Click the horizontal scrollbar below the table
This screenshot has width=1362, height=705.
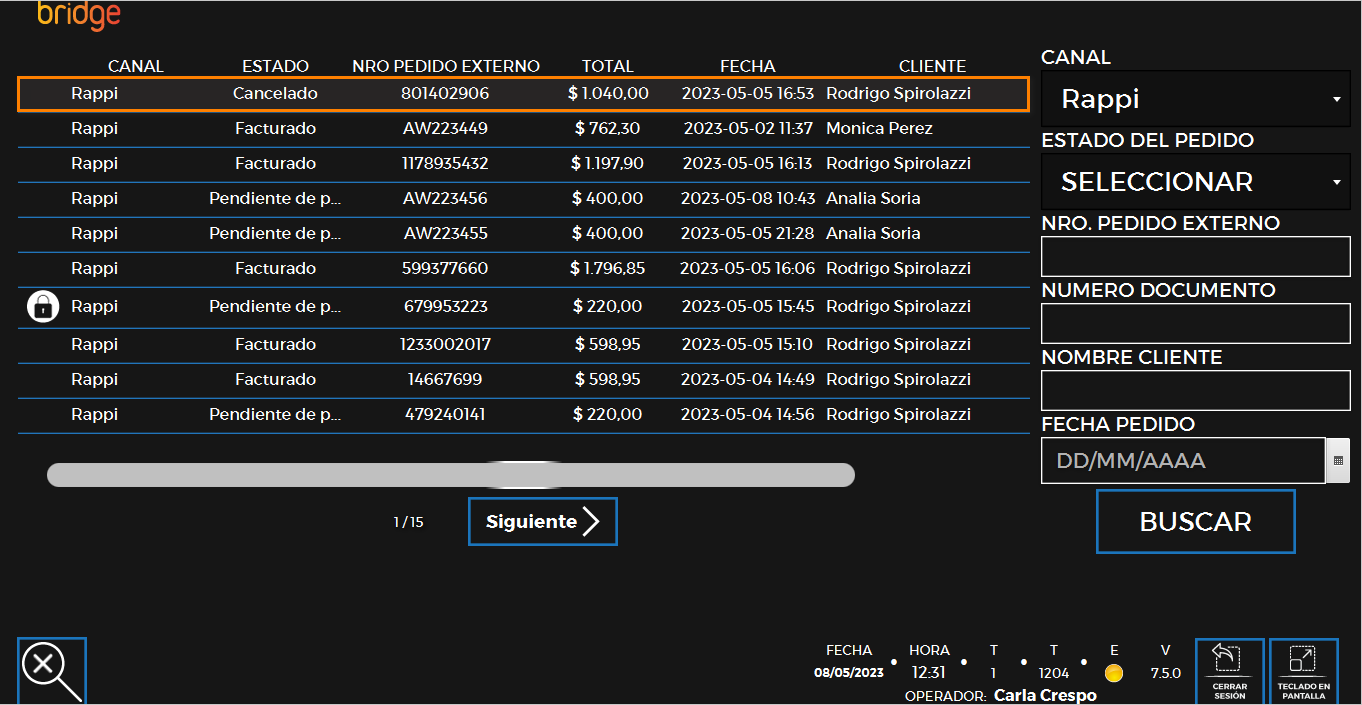[451, 475]
